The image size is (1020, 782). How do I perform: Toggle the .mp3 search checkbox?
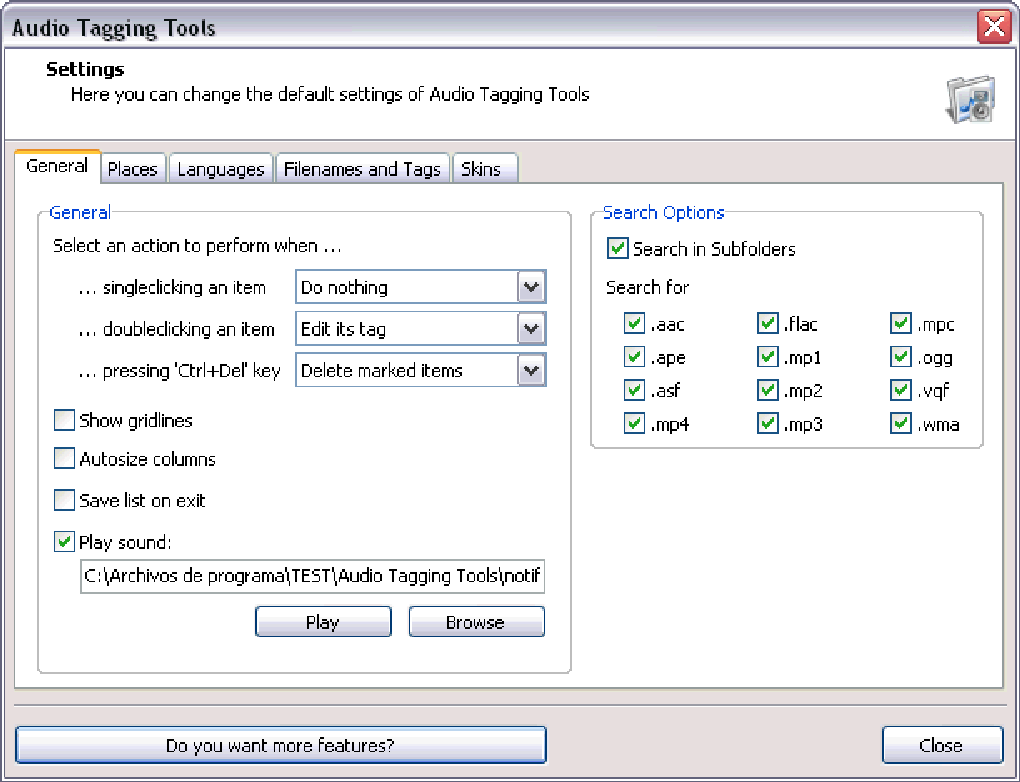[x=767, y=423]
